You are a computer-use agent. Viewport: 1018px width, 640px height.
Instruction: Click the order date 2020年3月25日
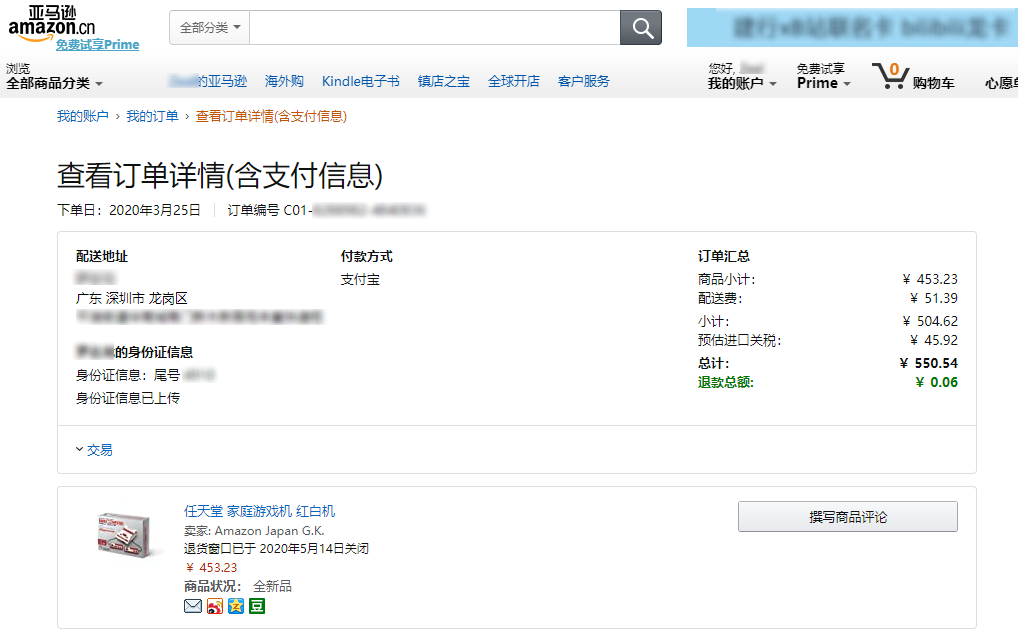point(155,210)
